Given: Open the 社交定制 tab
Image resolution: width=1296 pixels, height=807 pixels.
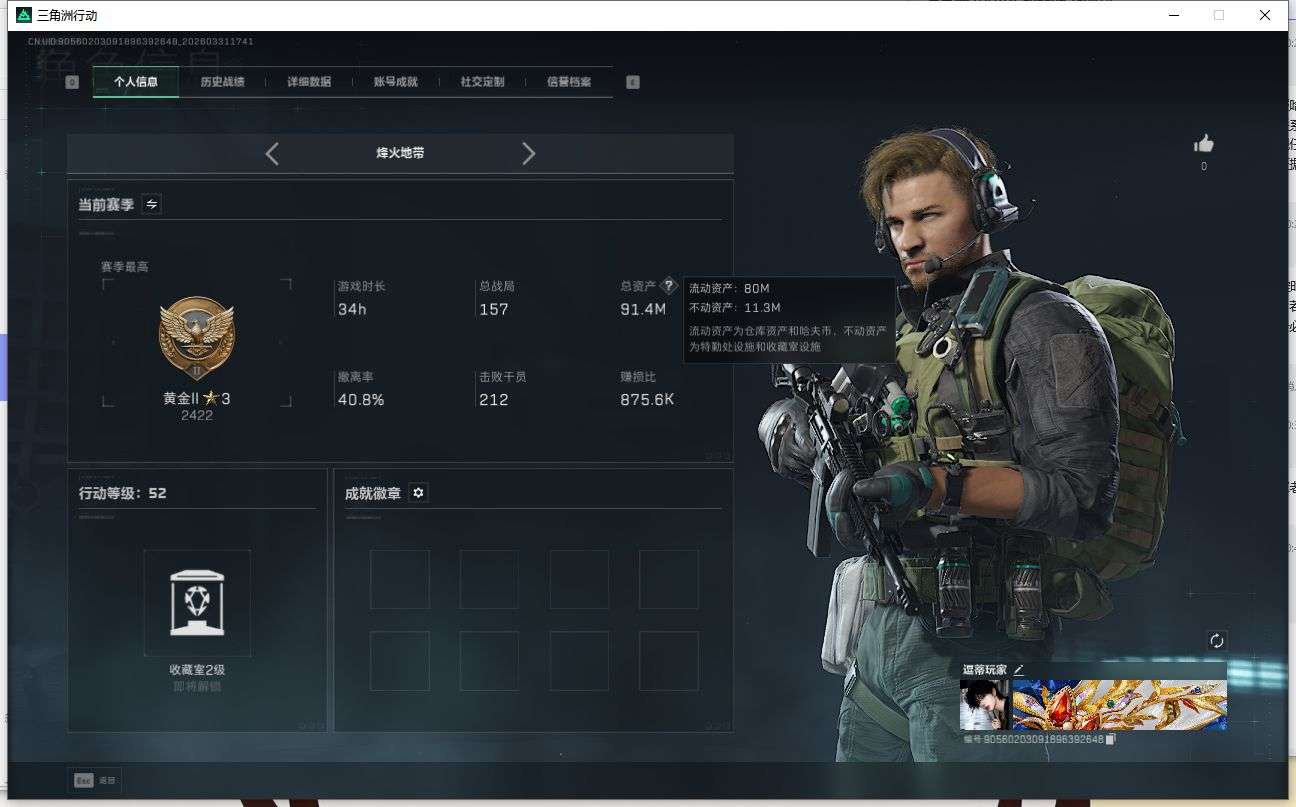Looking at the screenshot, I should [x=482, y=82].
